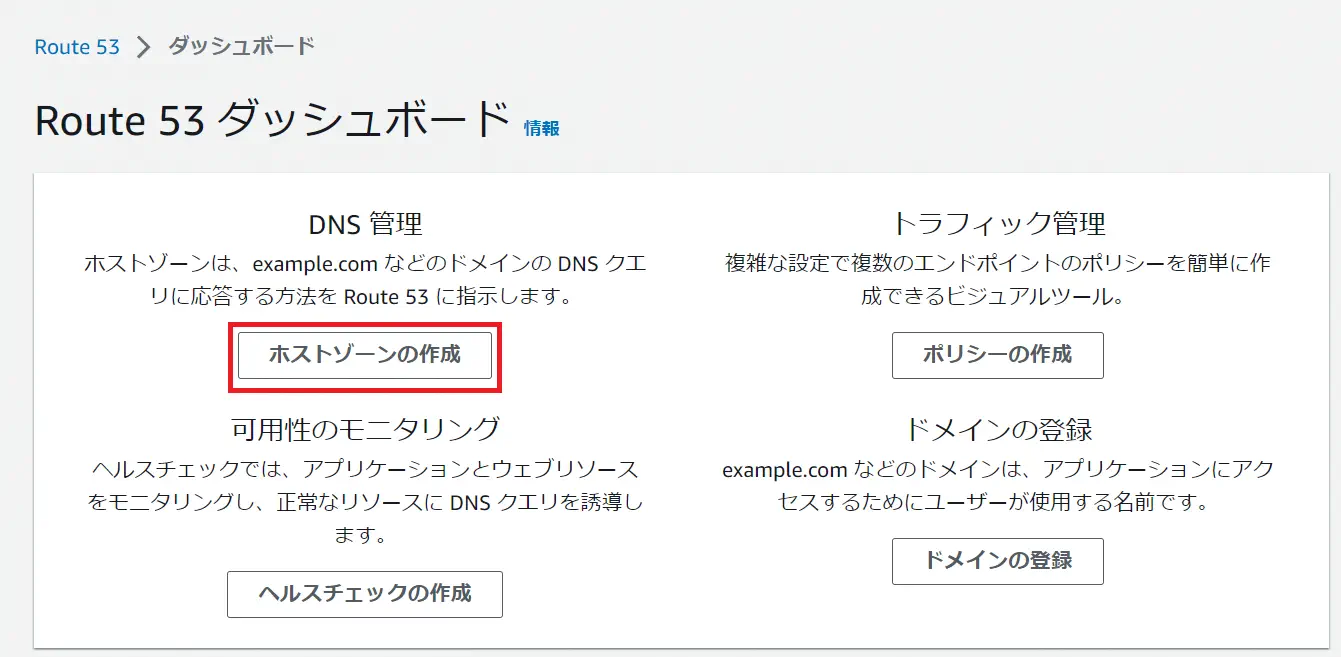The height and width of the screenshot is (657, 1341).
Task: Select the ダッシュボード breadcrumb item
Action: click(x=241, y=46)
